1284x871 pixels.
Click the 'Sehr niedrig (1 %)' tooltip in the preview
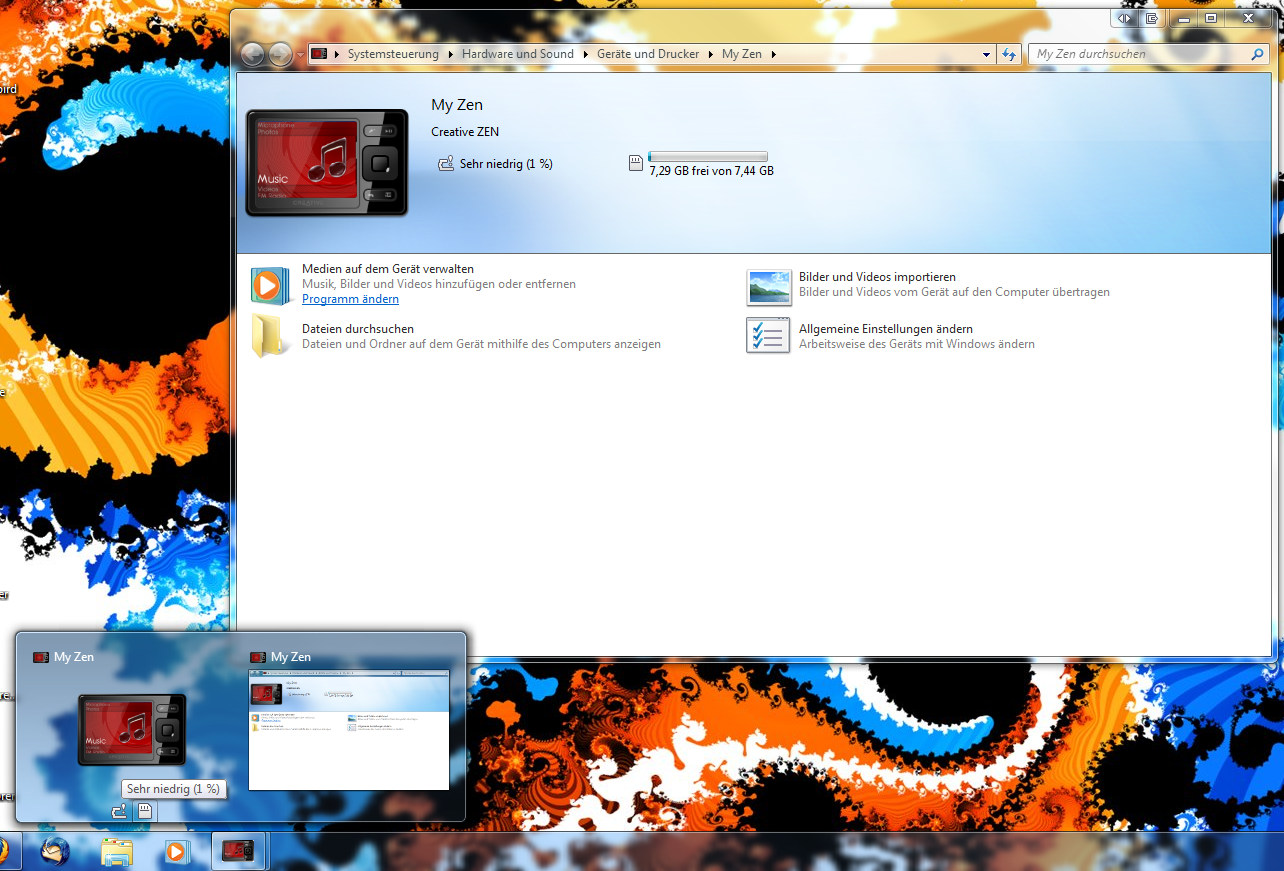tap(173, 789)
